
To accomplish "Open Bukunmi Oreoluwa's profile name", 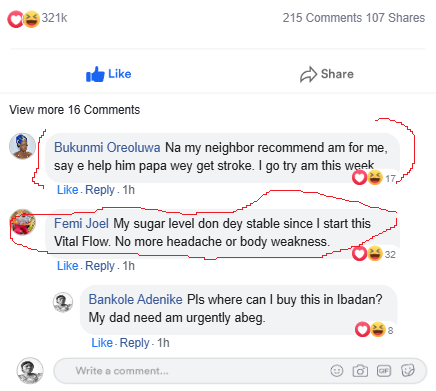I will [x=107, y=147].
